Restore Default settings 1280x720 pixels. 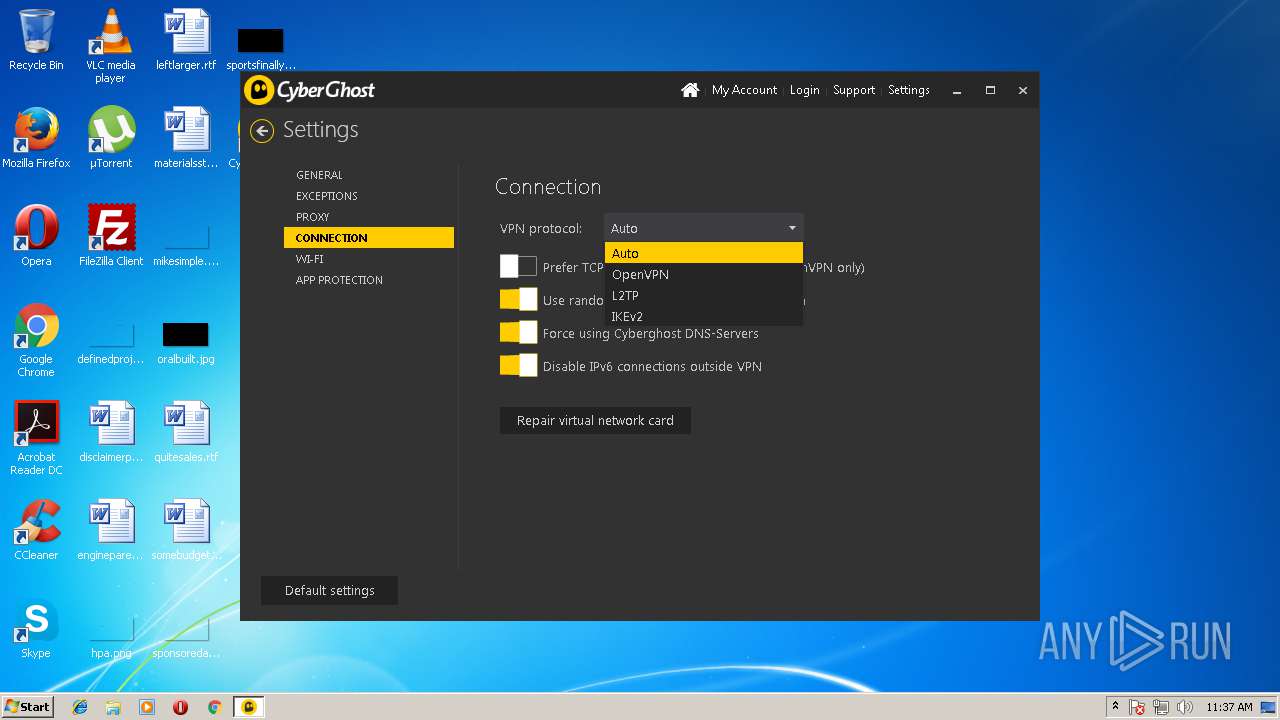329,590
